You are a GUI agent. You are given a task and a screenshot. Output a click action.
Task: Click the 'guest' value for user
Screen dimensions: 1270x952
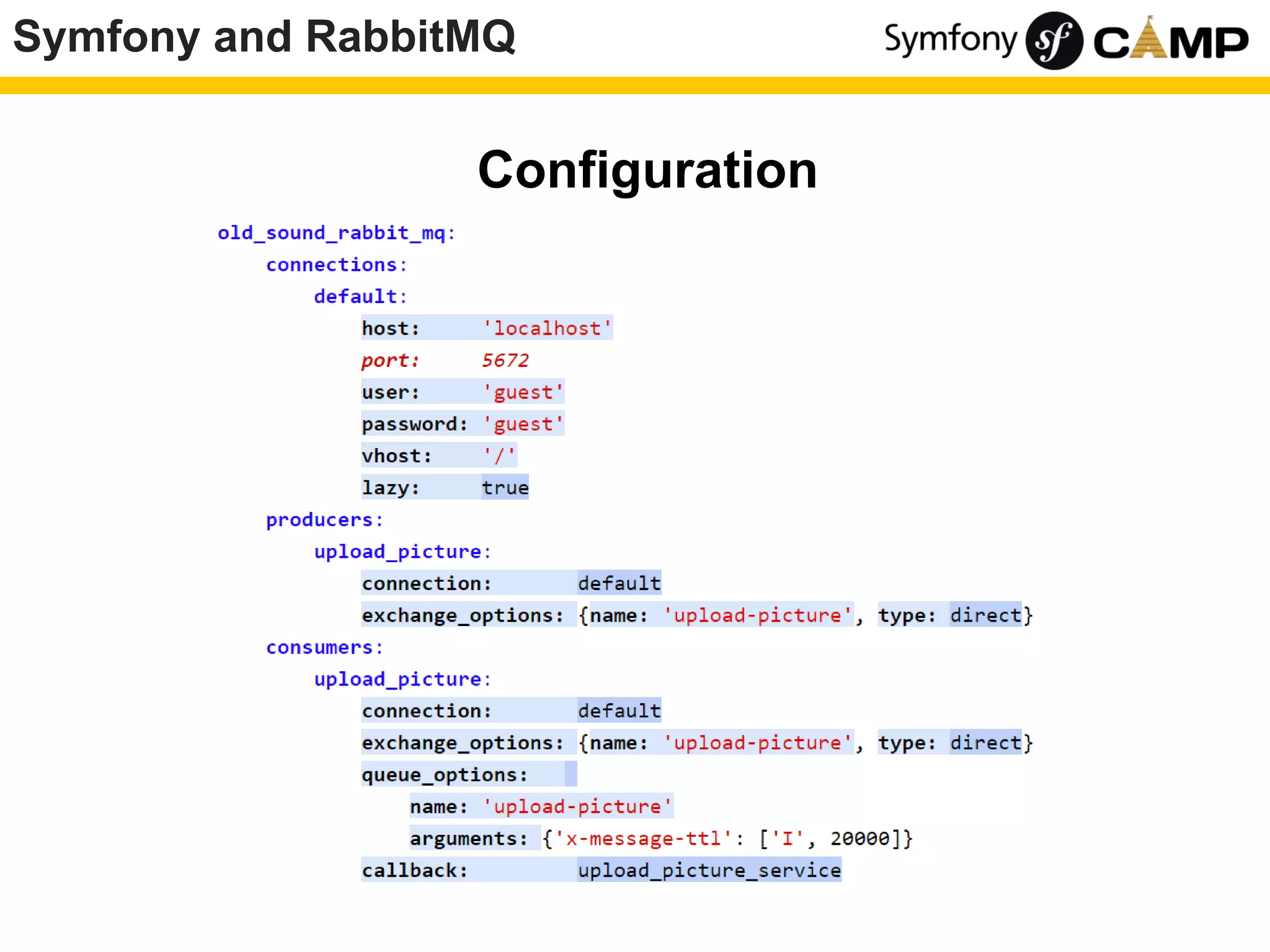click(x=523, y=392)
